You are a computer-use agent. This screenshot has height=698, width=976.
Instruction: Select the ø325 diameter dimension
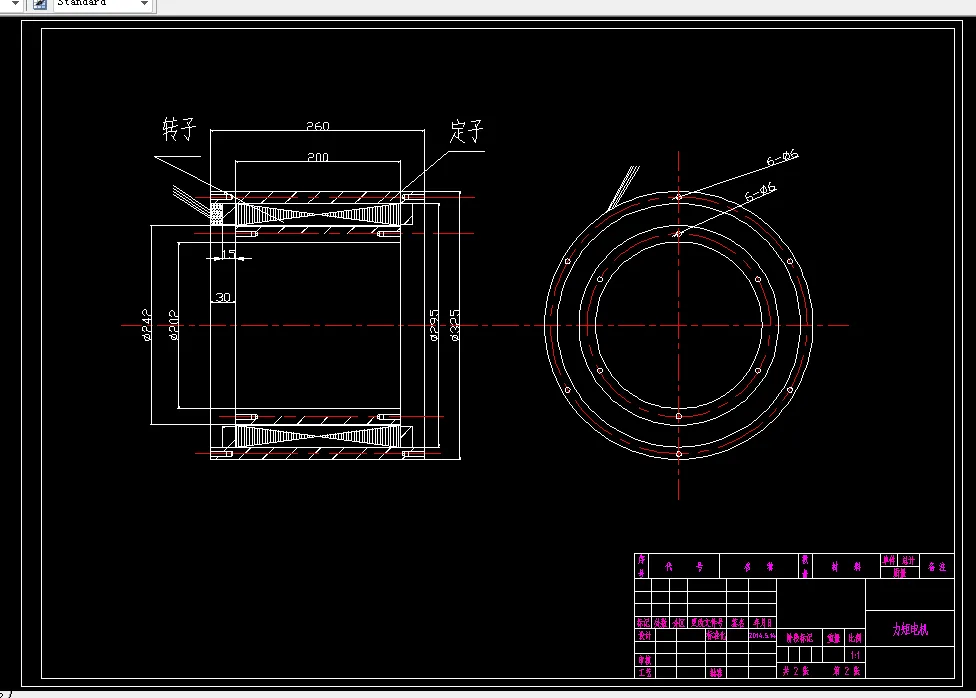point(455,324)
